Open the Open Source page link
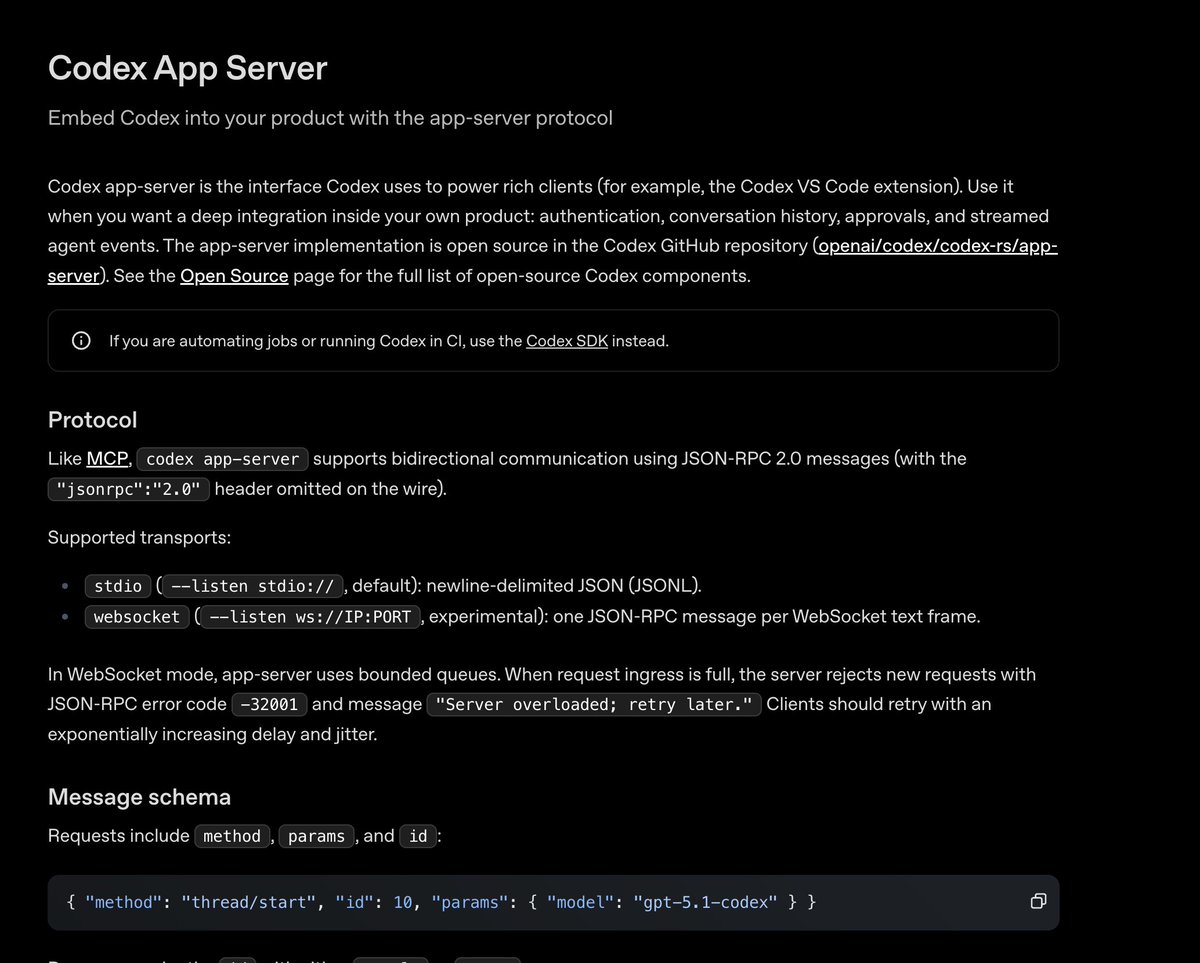 234,276
